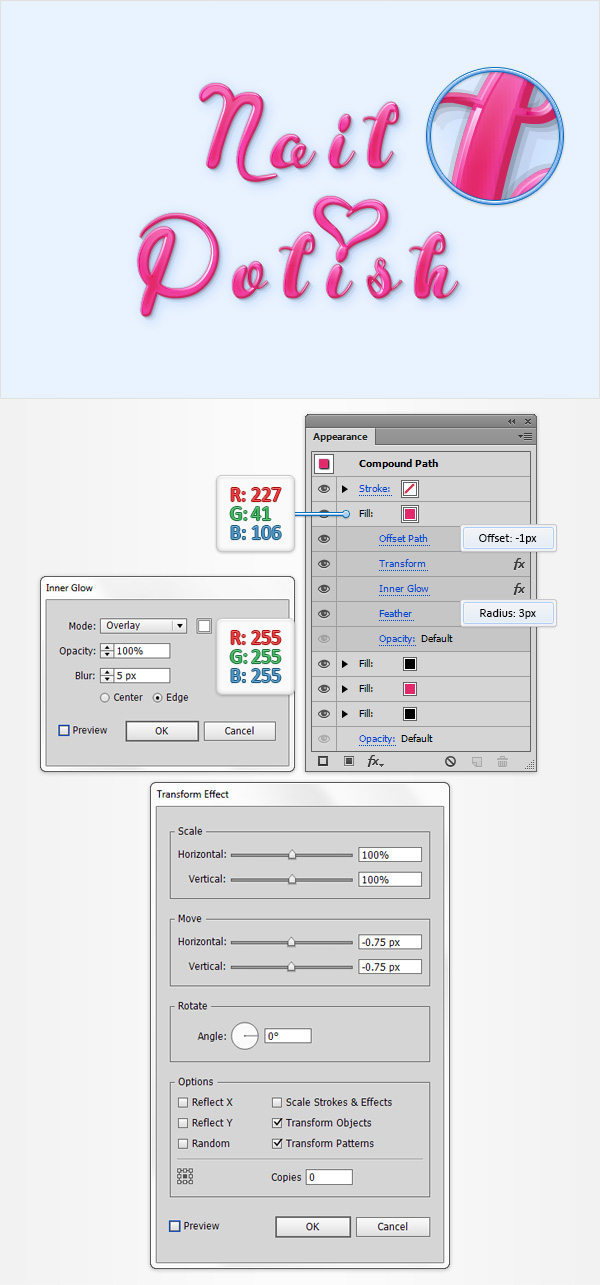Click Scale Vertical slider handle
This screenshot has width=600, height=1285.
pos(292,880)
